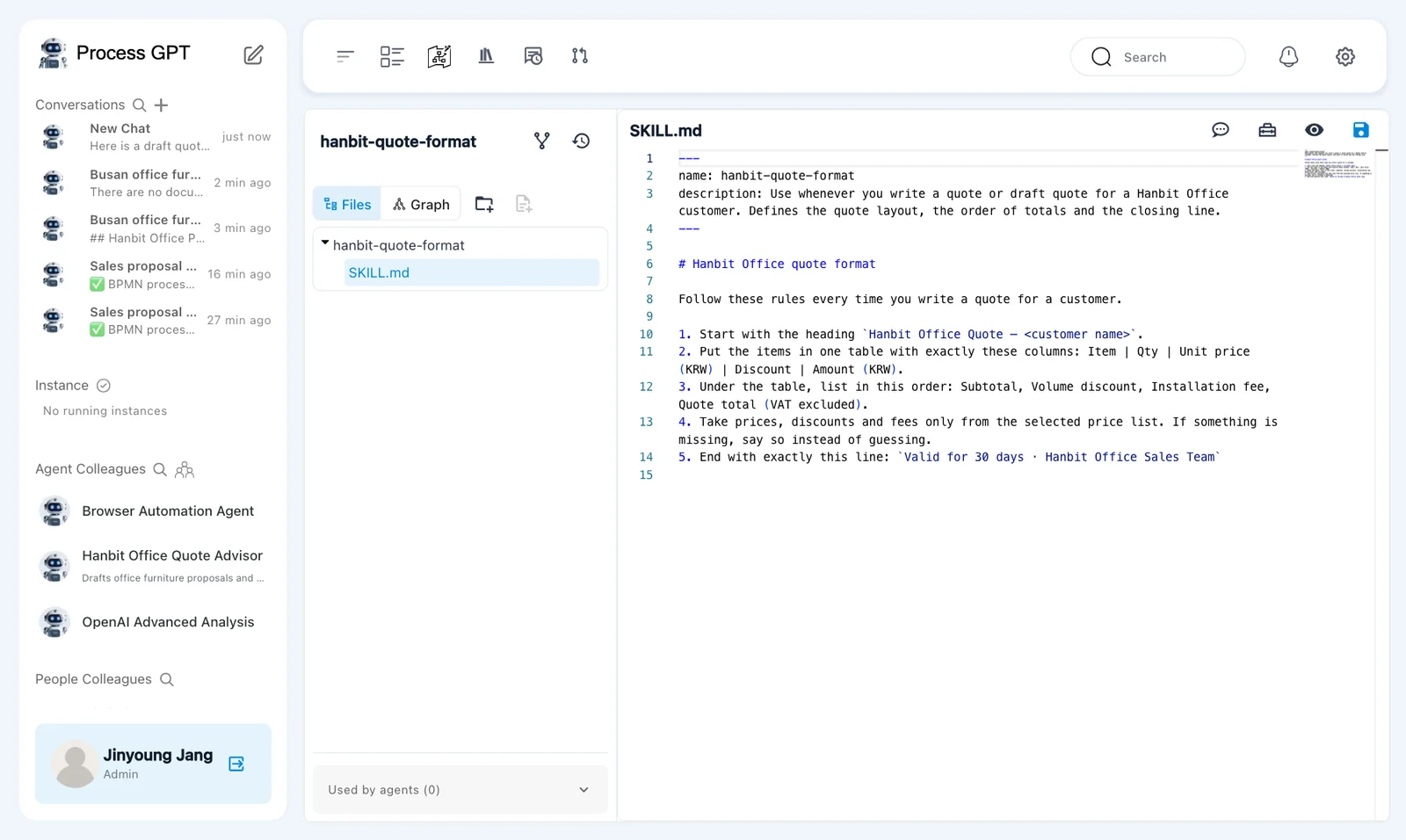
Task: Open the settings gear
Action: 1345,57
